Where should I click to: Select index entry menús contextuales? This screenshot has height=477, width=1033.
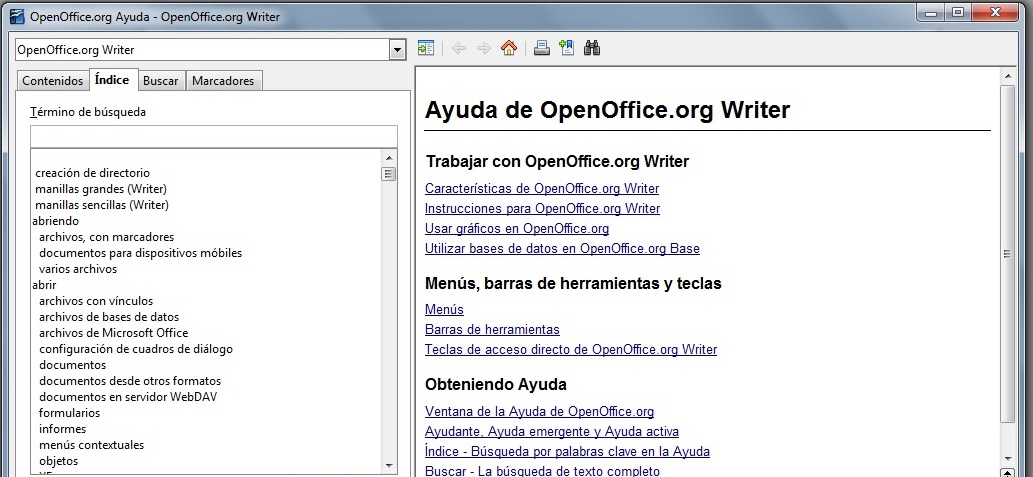pyautogui.click(x=91, y=445)
